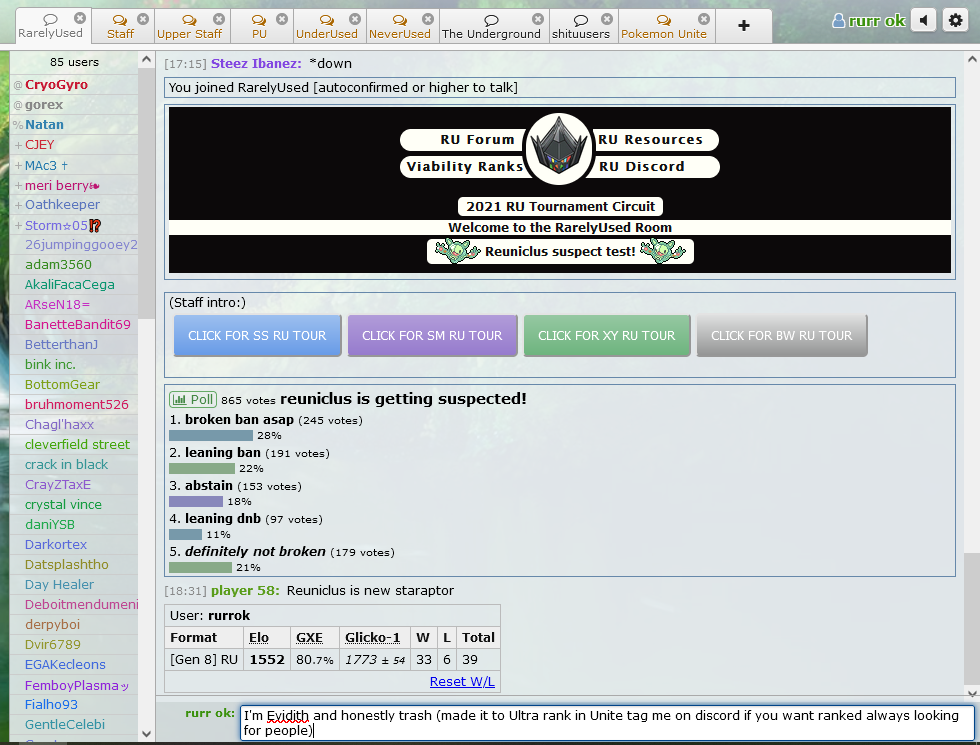Select user CJEY in list
The height and width of the screenshot is (745, 980).
74,144
